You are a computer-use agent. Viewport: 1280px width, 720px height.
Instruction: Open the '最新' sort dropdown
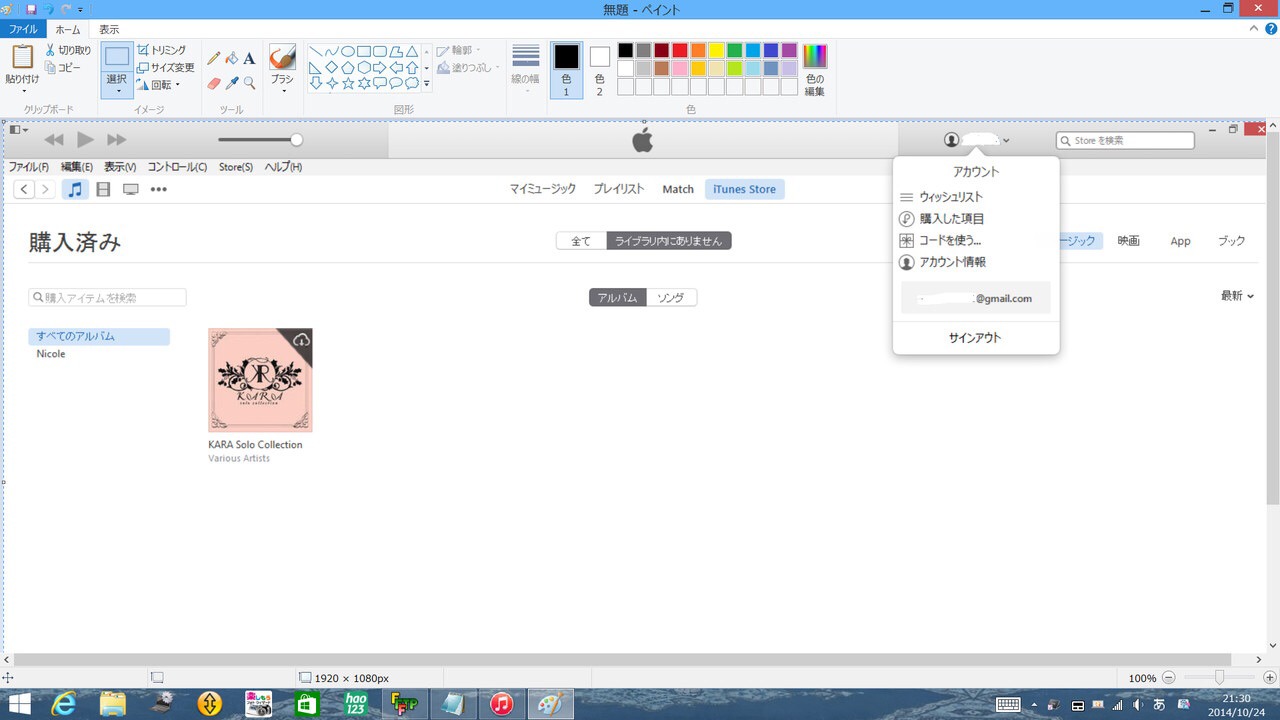point(1237,296)
